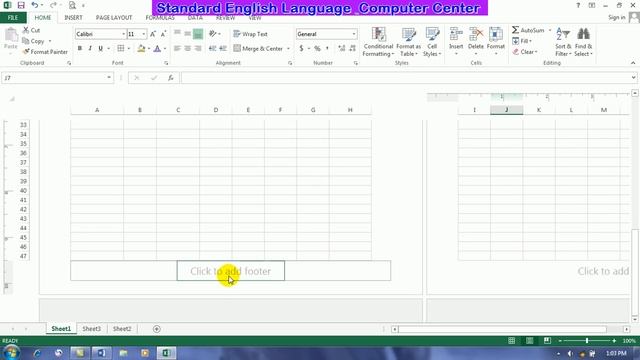Screen dimensions: 640x360
Task: Choose Fill Color paint bucket
Action: click(x=141, y=49)
